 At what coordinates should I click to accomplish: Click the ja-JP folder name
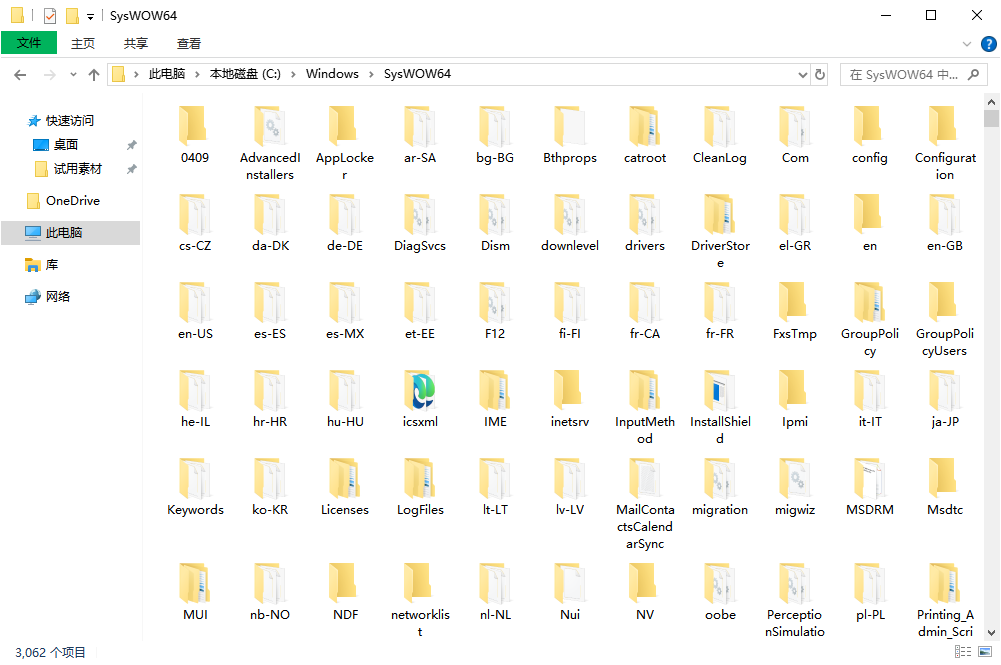[945, 422]
